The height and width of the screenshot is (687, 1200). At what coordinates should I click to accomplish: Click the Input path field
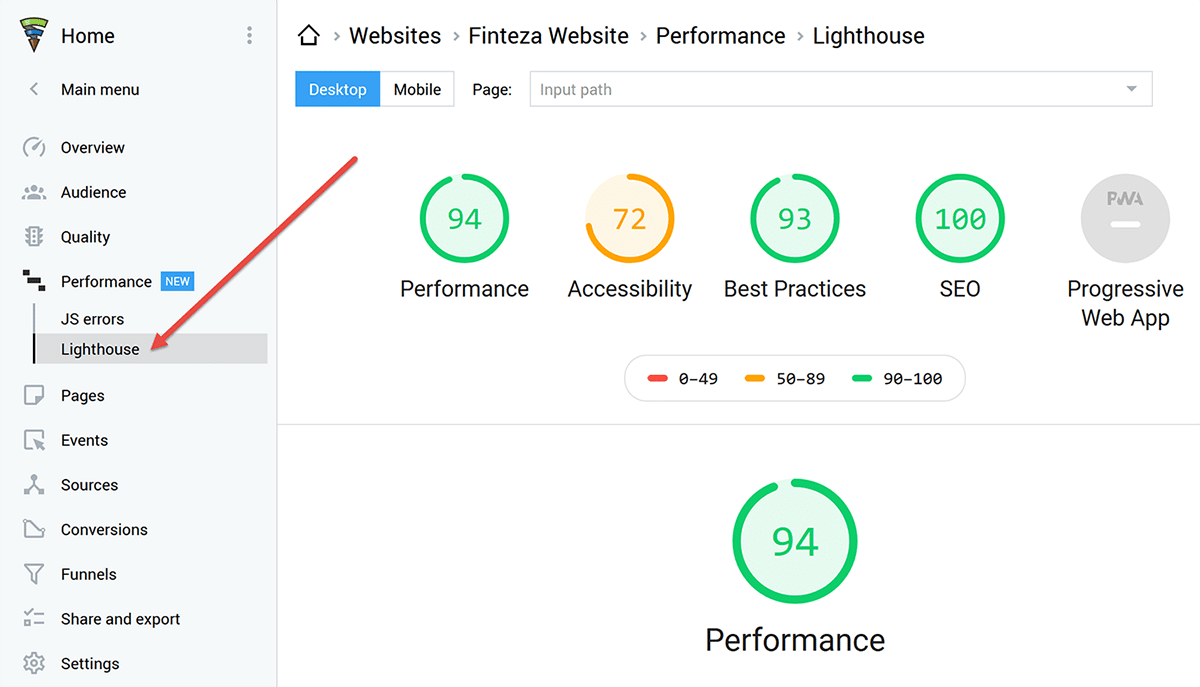click(820, 89)
